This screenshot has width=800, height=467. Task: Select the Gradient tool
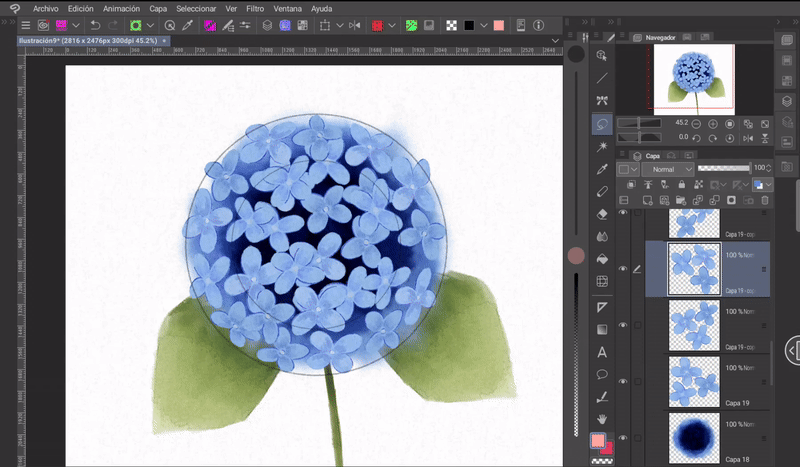pos(602,329)
